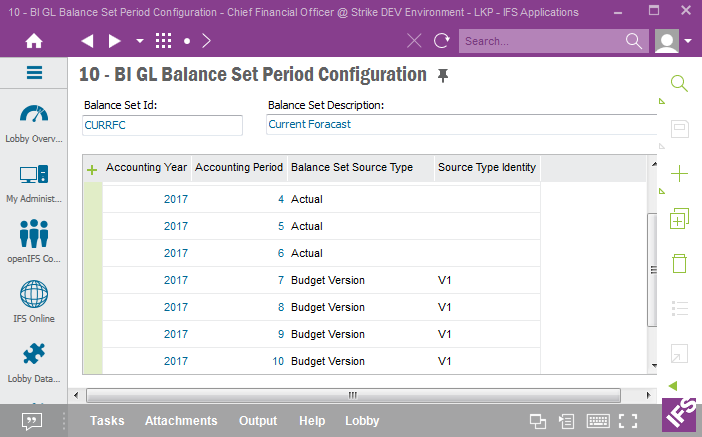Toggle full screen mode in the bottom bar

[628, 421]
